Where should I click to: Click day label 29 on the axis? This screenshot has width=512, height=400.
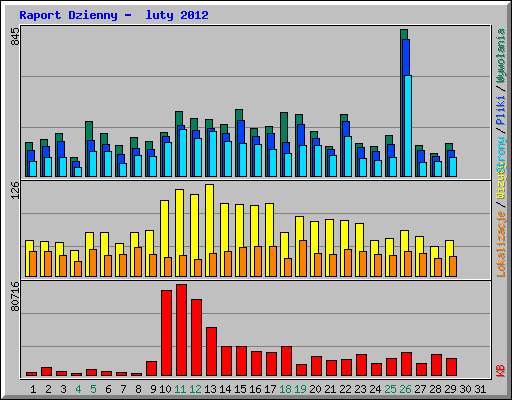pos(450,389)
